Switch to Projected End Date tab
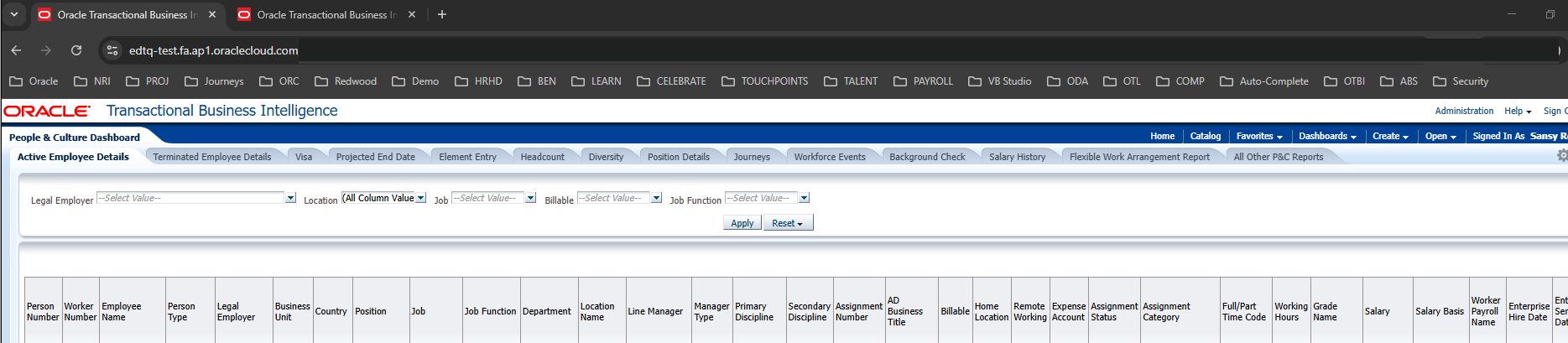This screenshot has height=343, width=1568. point(376,157)
